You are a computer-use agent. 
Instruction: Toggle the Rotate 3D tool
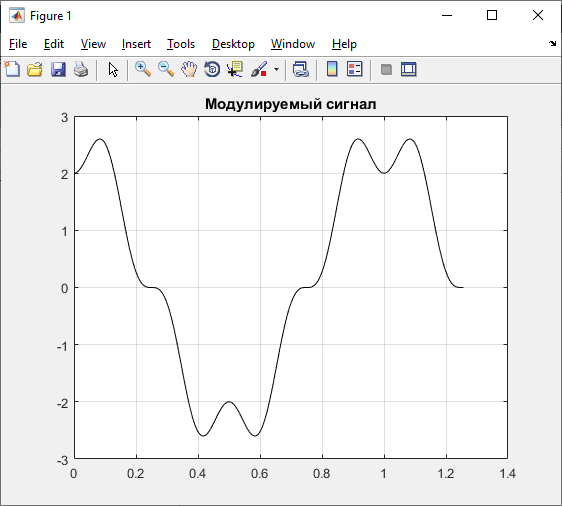(212, 69)
